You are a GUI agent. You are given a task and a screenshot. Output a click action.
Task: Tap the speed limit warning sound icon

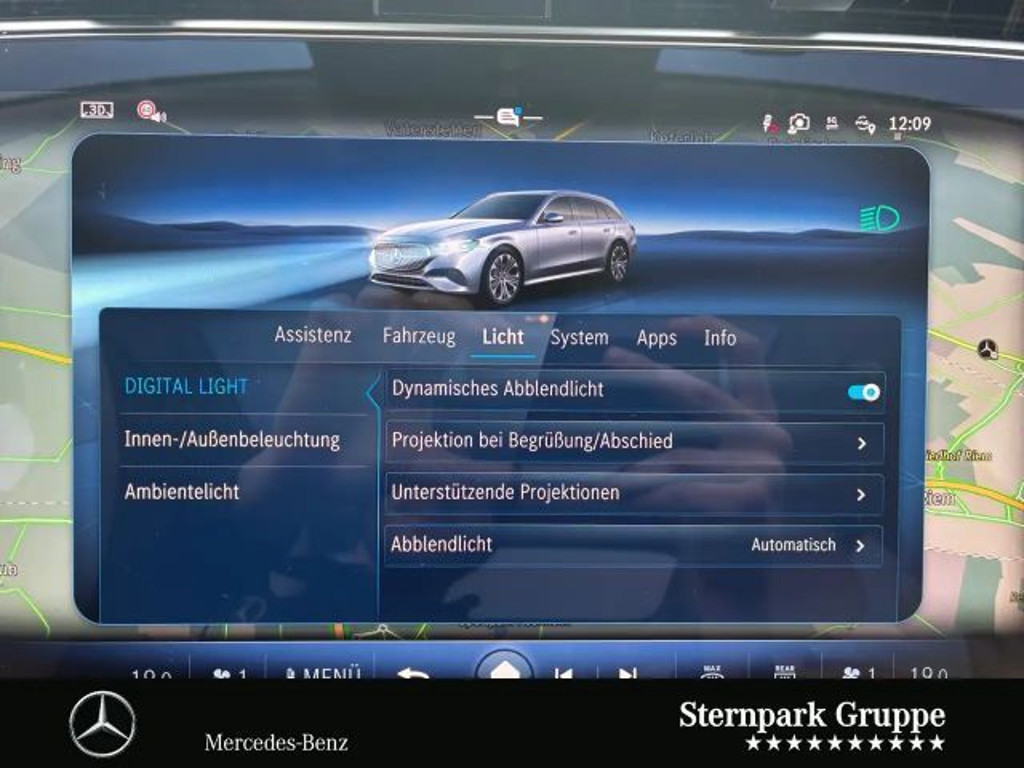(150, 112)
